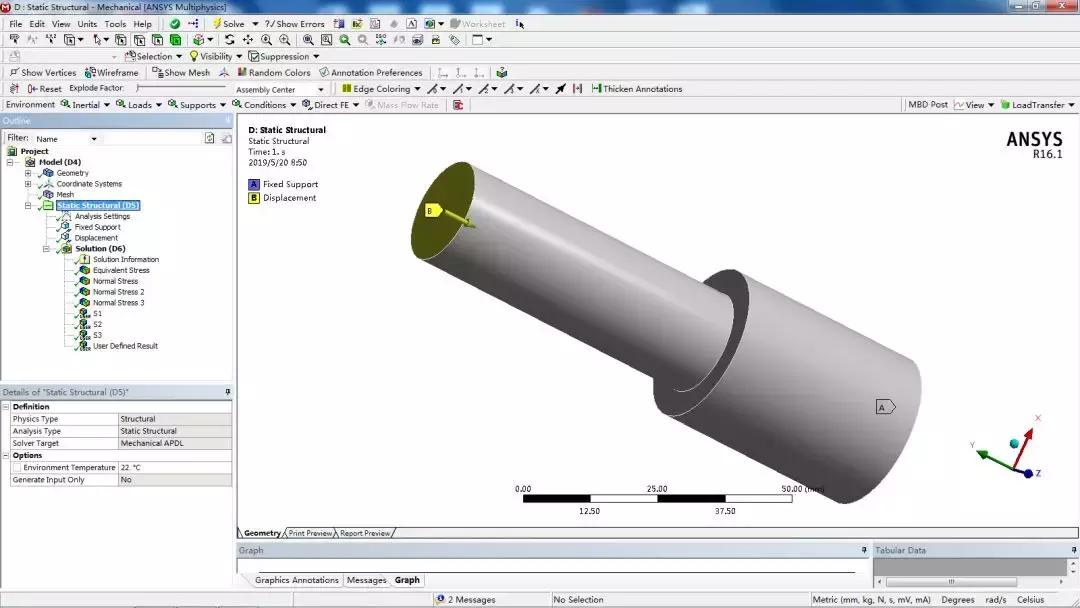
Task: Open the Direct FE dropdown
Action: (x=331, y=105)
